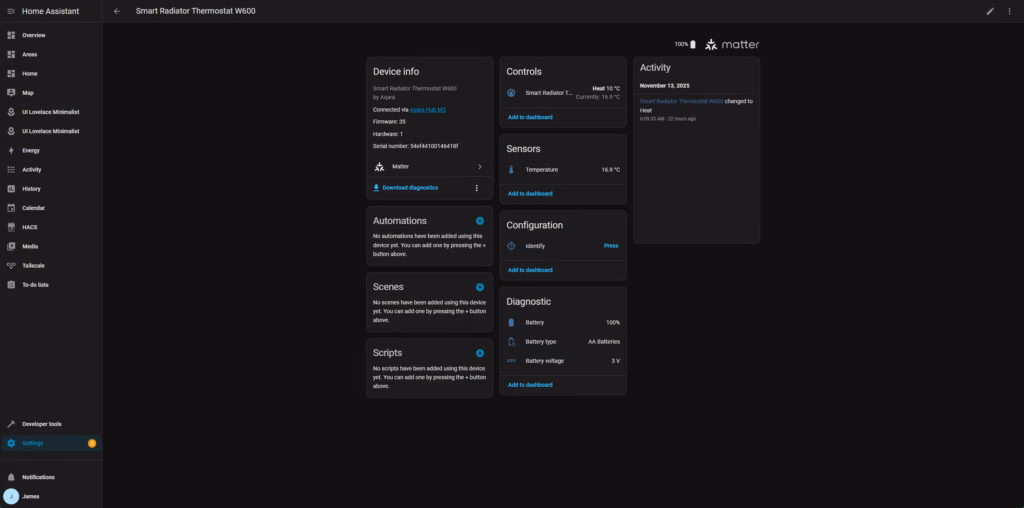Click the back arrow in header
Viewport: 1024px width, 508px height.
(x=117, y=11)
